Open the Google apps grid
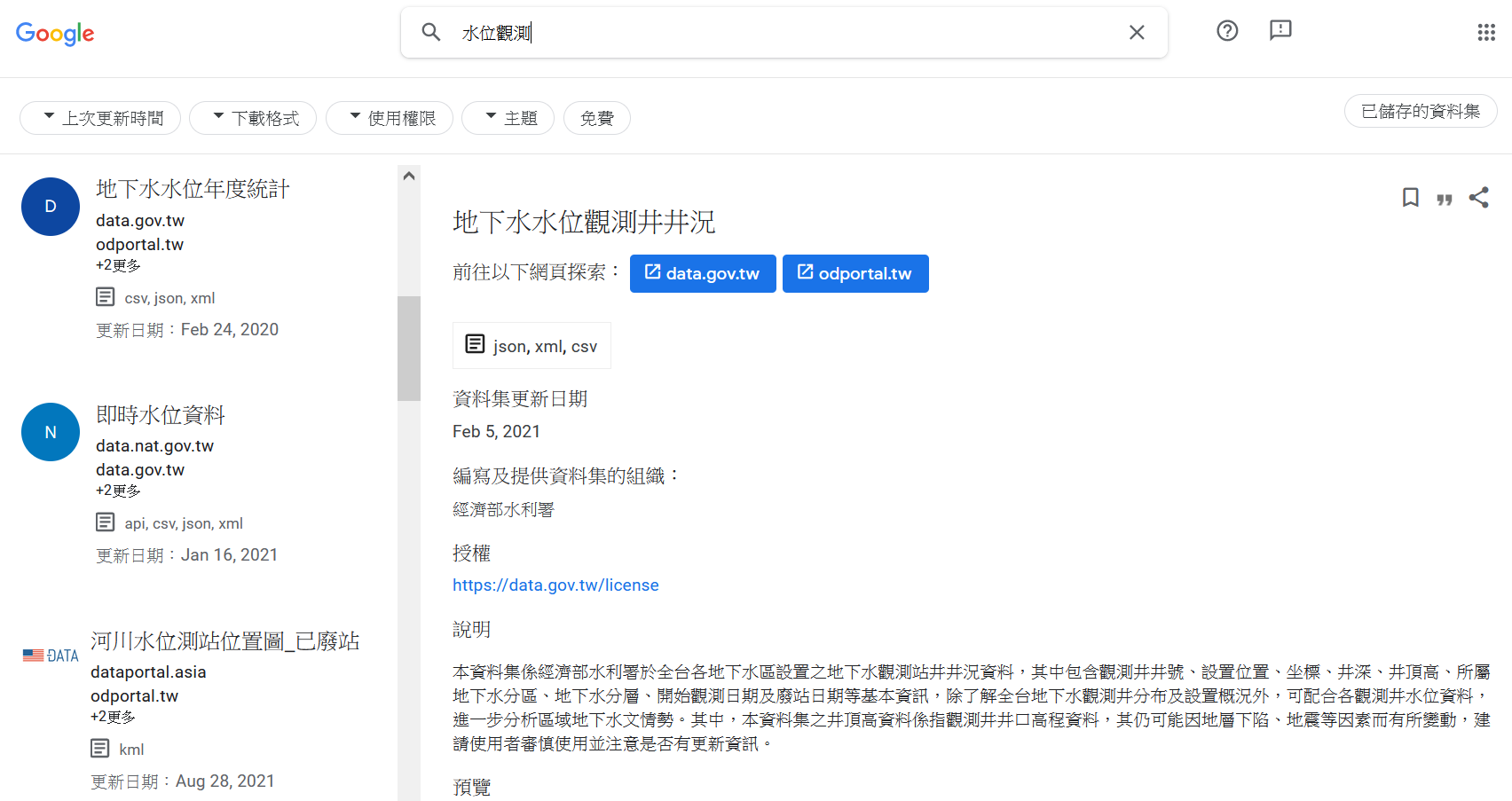The image size is (1512, 801). pyautogui.click(x=1486, y=33)
